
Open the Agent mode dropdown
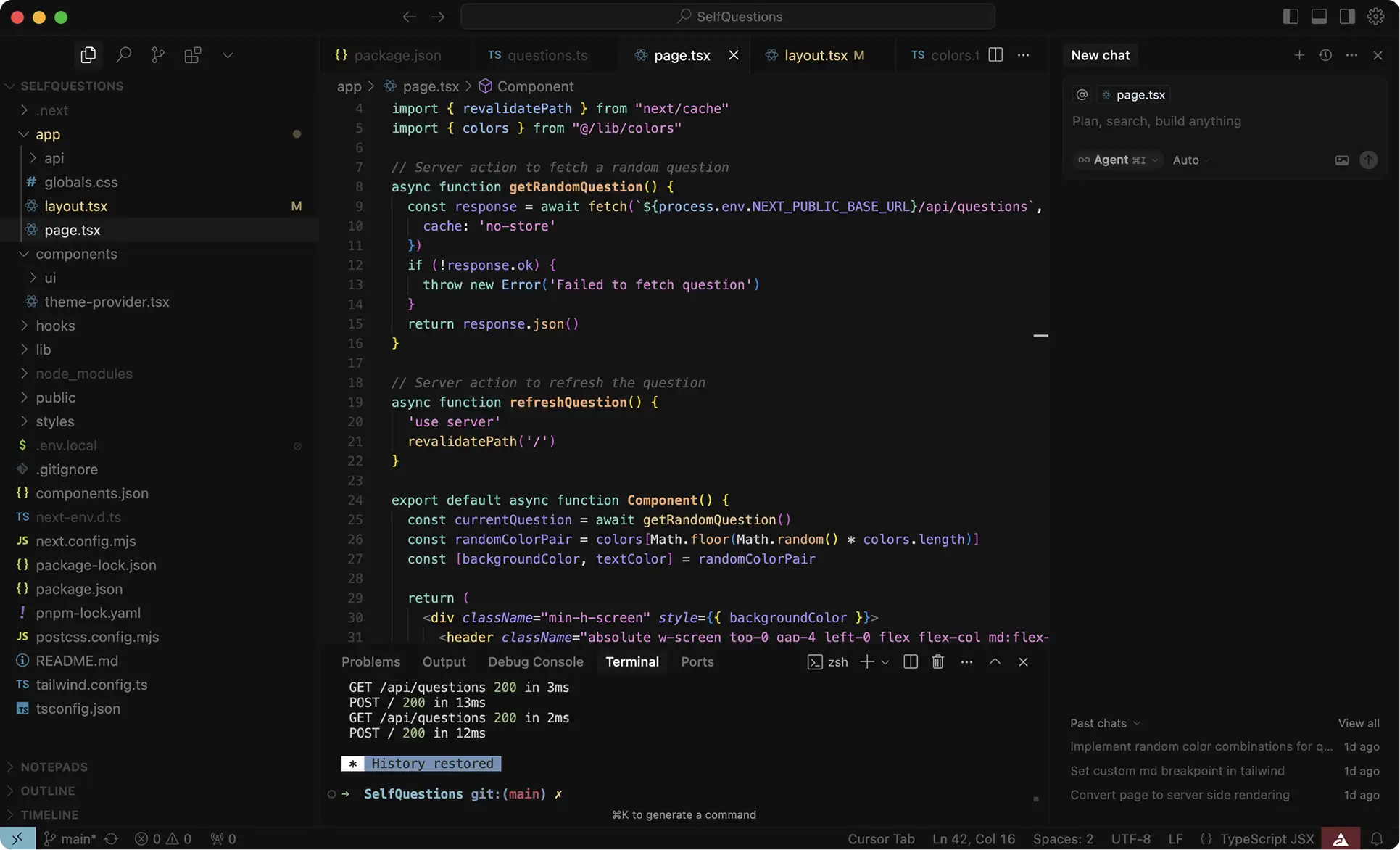point(1117,160)
